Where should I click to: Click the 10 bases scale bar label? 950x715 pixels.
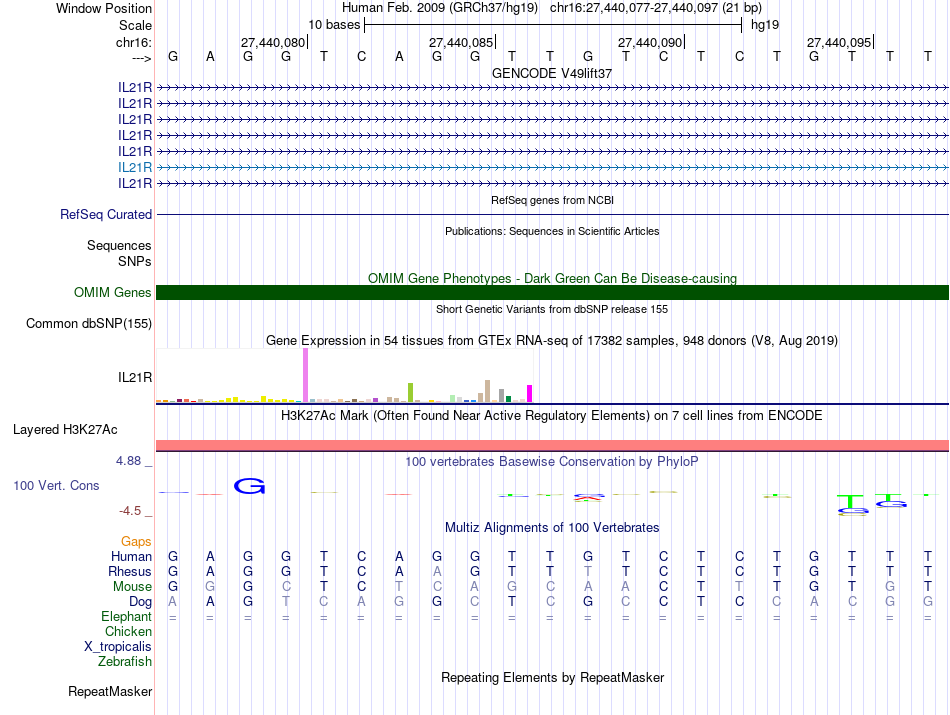(334, 25)
